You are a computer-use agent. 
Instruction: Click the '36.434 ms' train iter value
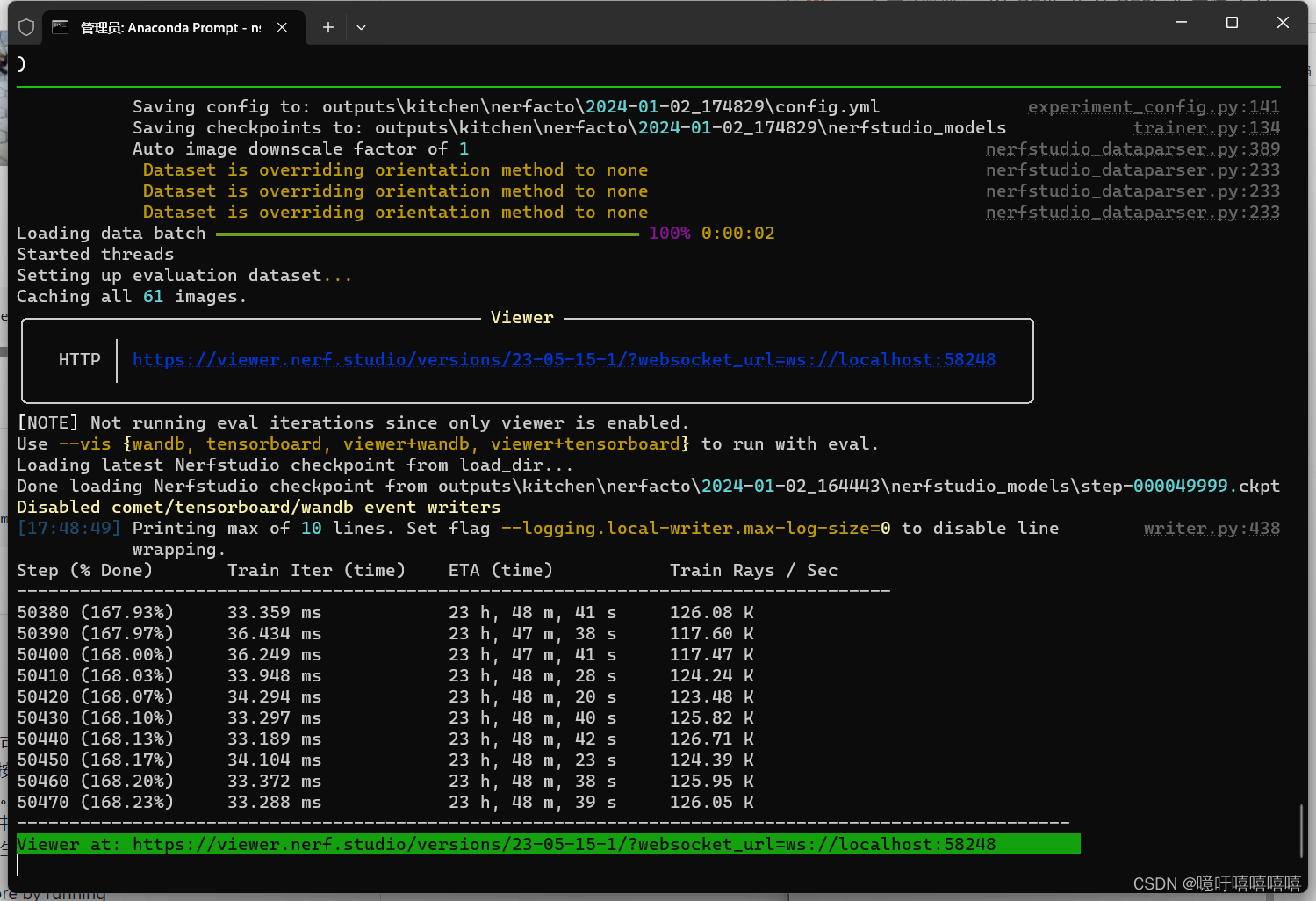coord(274,633)
